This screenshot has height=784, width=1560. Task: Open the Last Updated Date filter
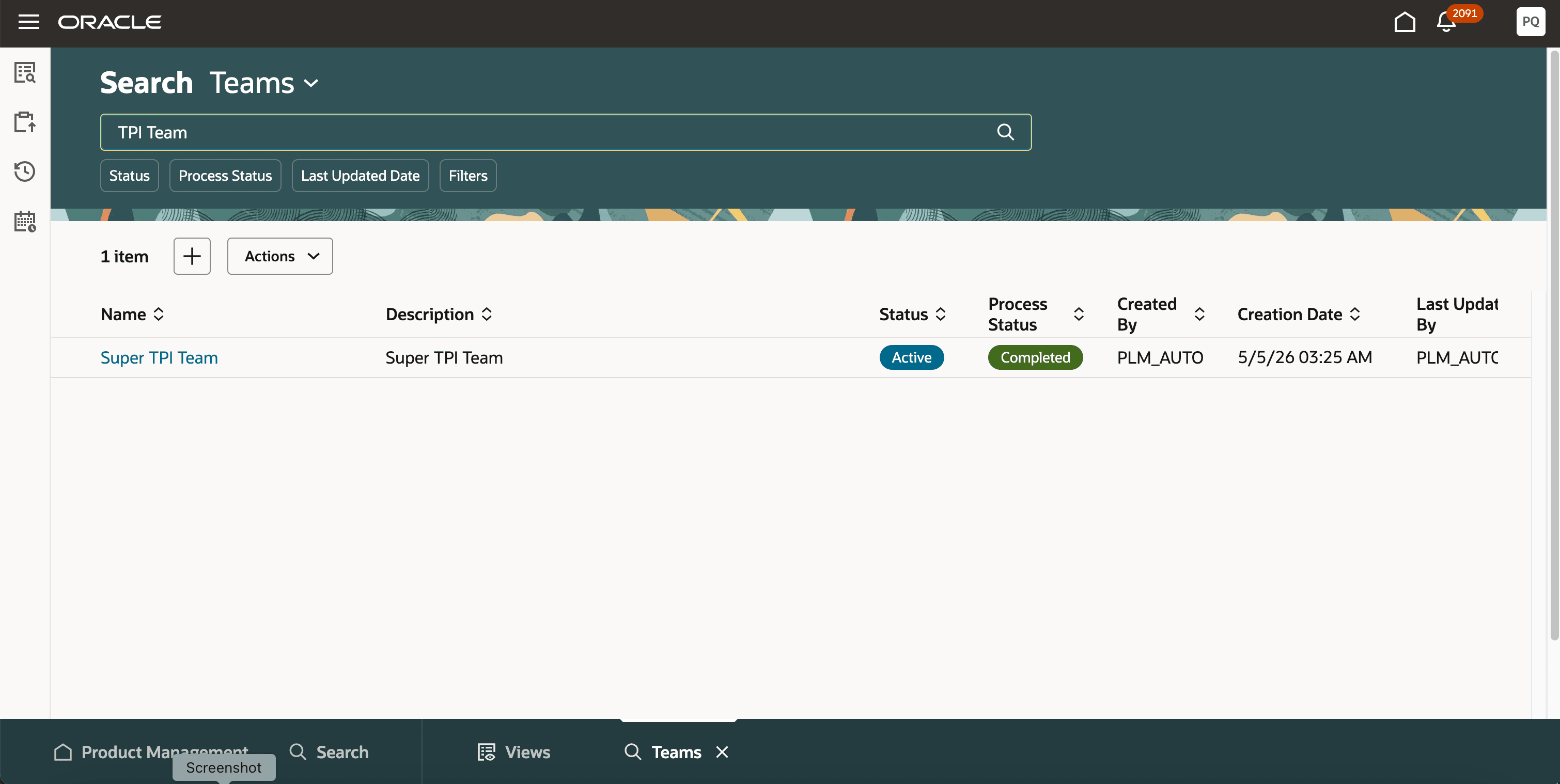tap(361, 176)
